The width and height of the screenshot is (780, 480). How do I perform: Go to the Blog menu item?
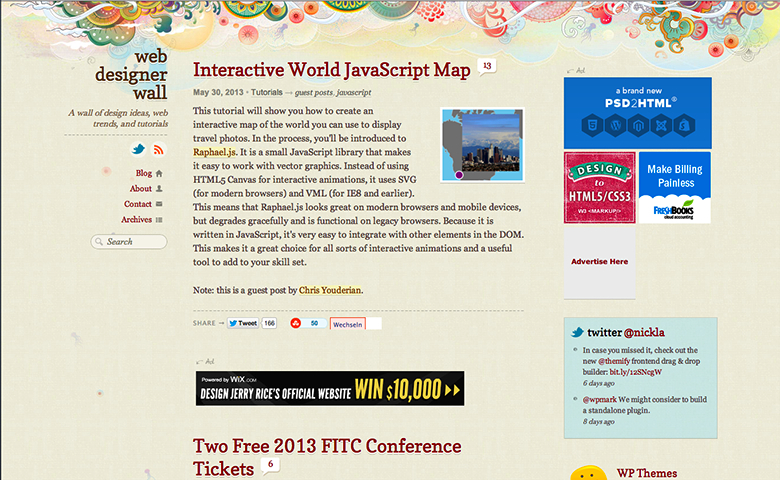coord(143,173)
